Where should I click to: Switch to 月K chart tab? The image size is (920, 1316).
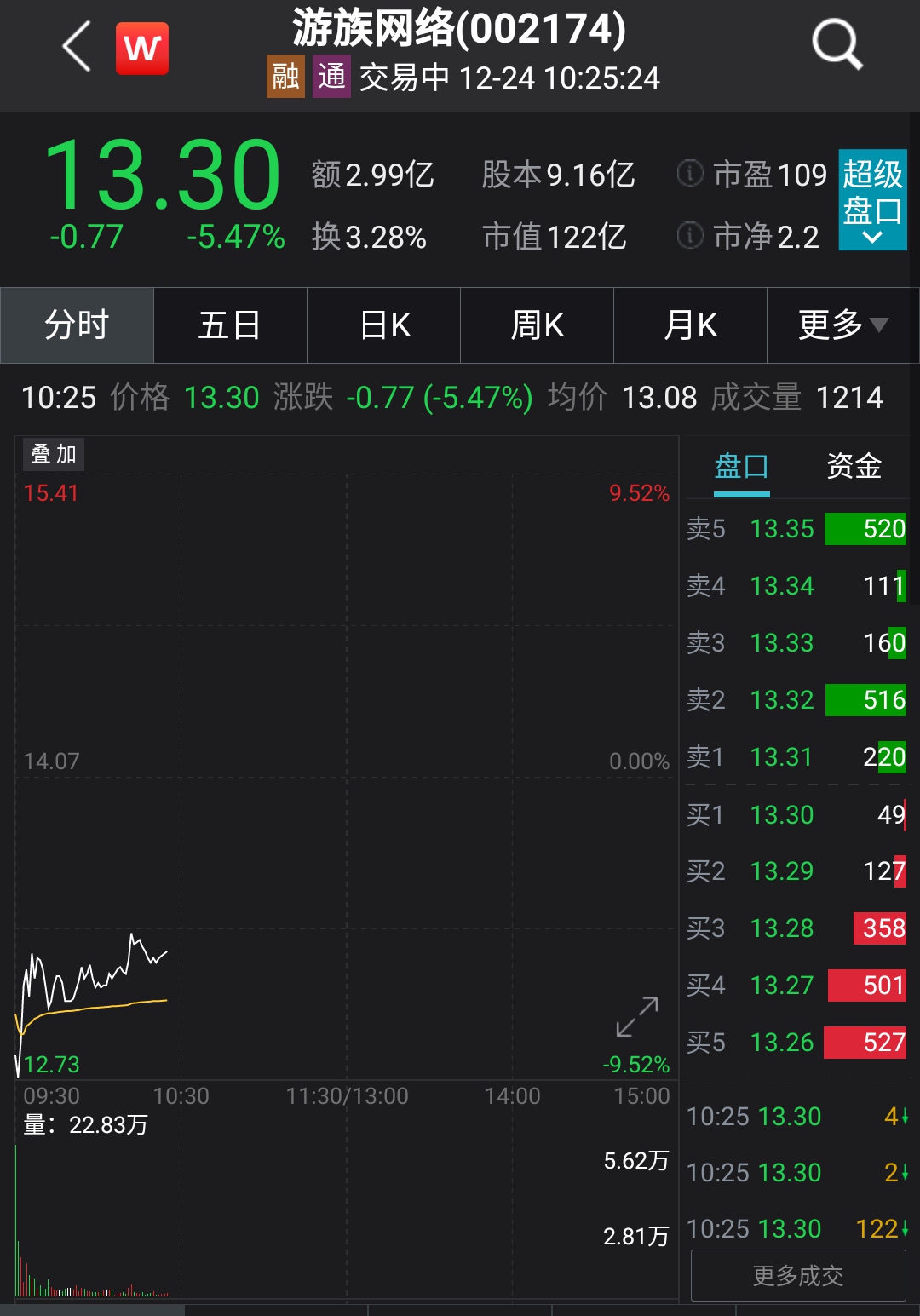click(690, 325)
